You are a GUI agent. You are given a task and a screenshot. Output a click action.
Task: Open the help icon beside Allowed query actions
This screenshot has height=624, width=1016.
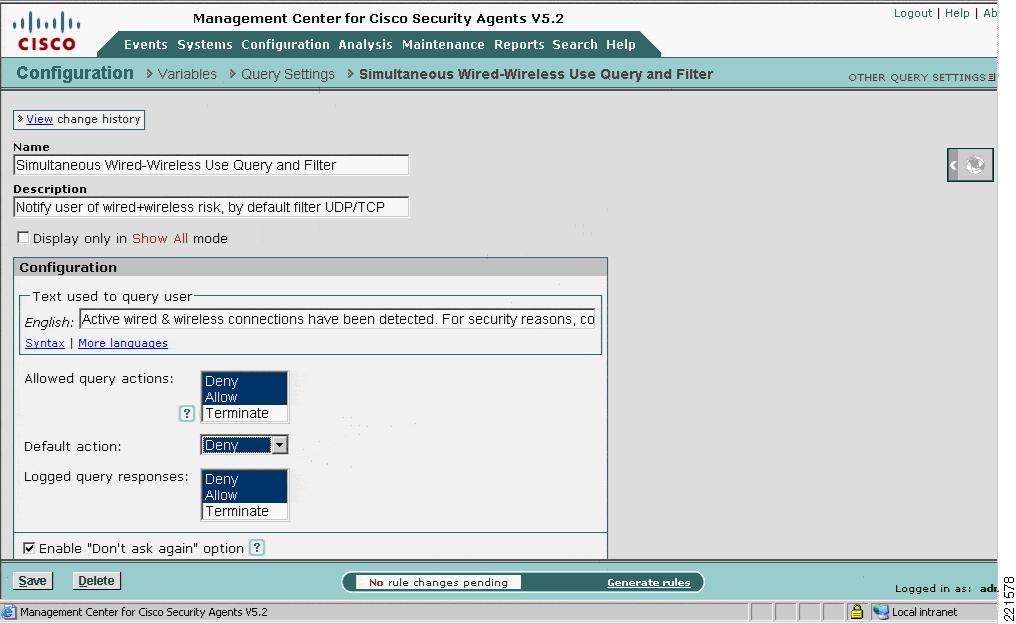[186, 413]
